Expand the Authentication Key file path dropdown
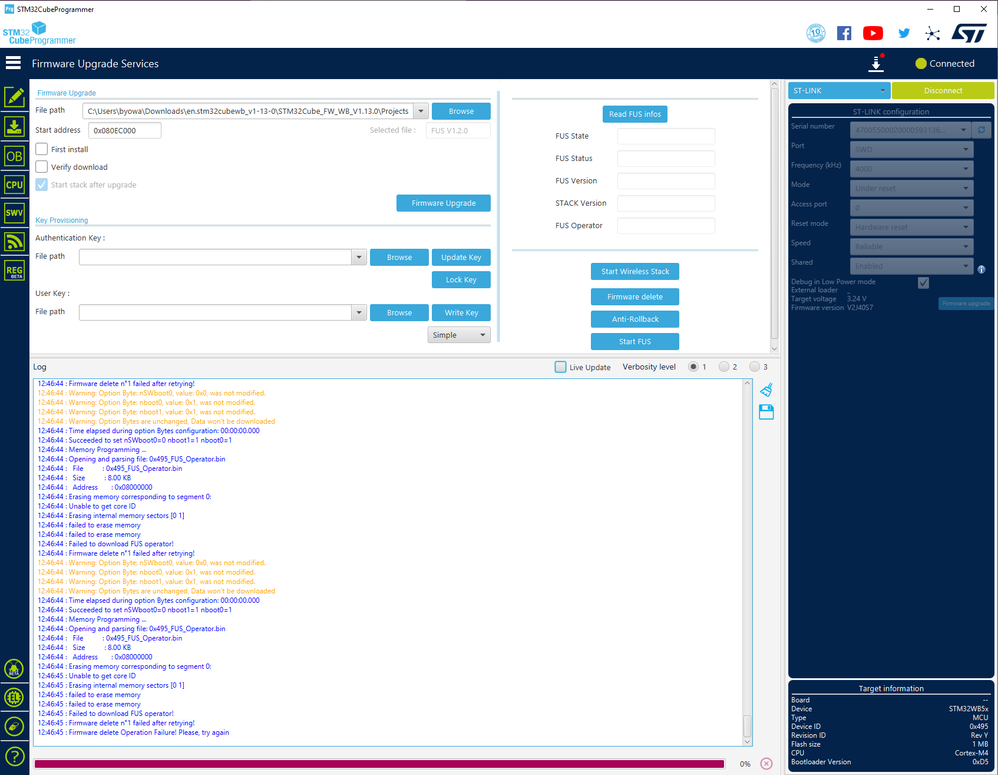 pos(359,257)
